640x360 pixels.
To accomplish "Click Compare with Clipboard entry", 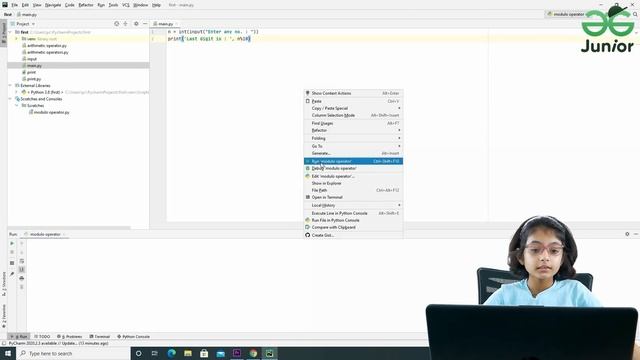I will coord(353,227).
